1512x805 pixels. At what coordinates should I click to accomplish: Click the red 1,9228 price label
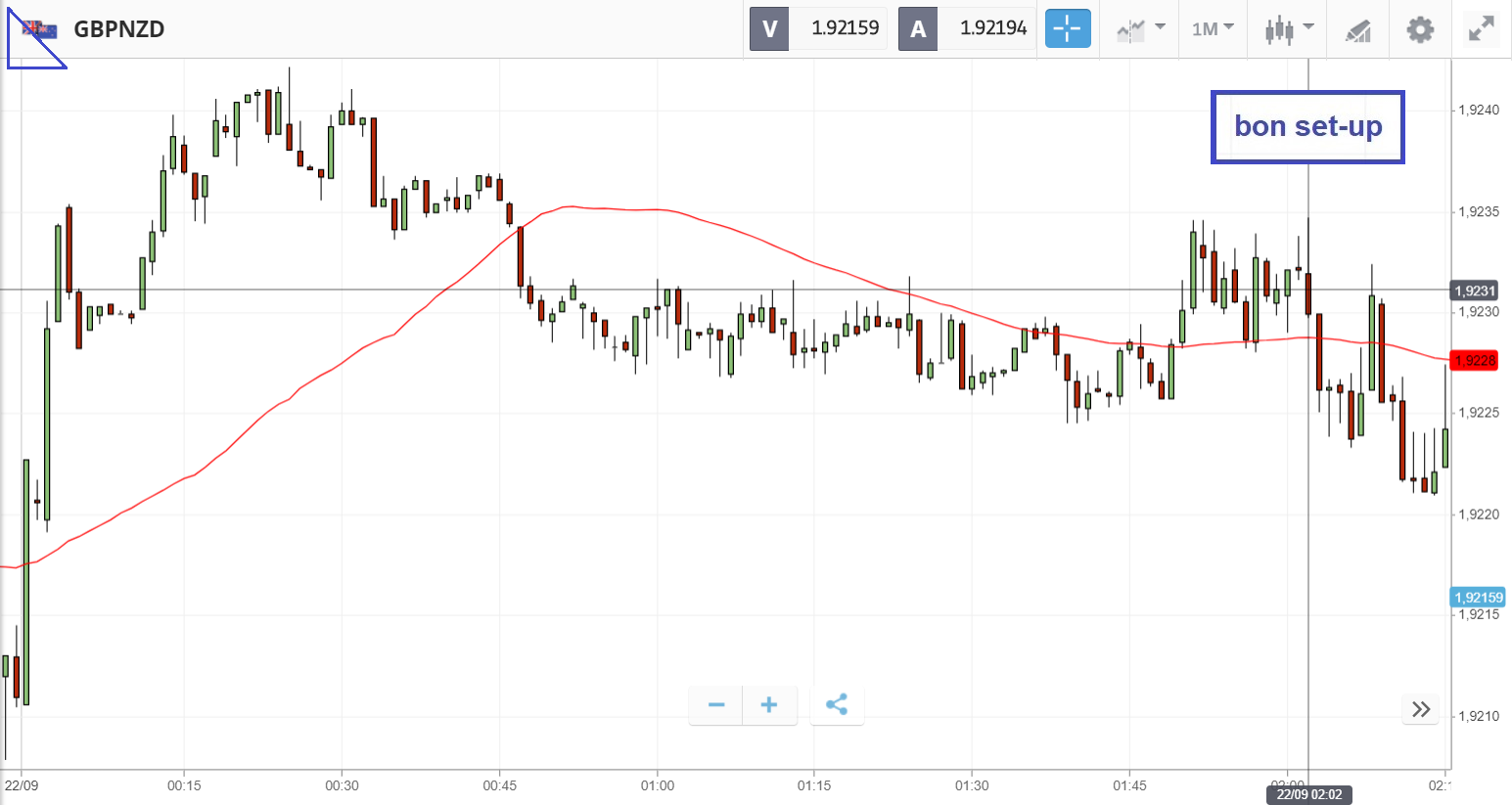1475,361
